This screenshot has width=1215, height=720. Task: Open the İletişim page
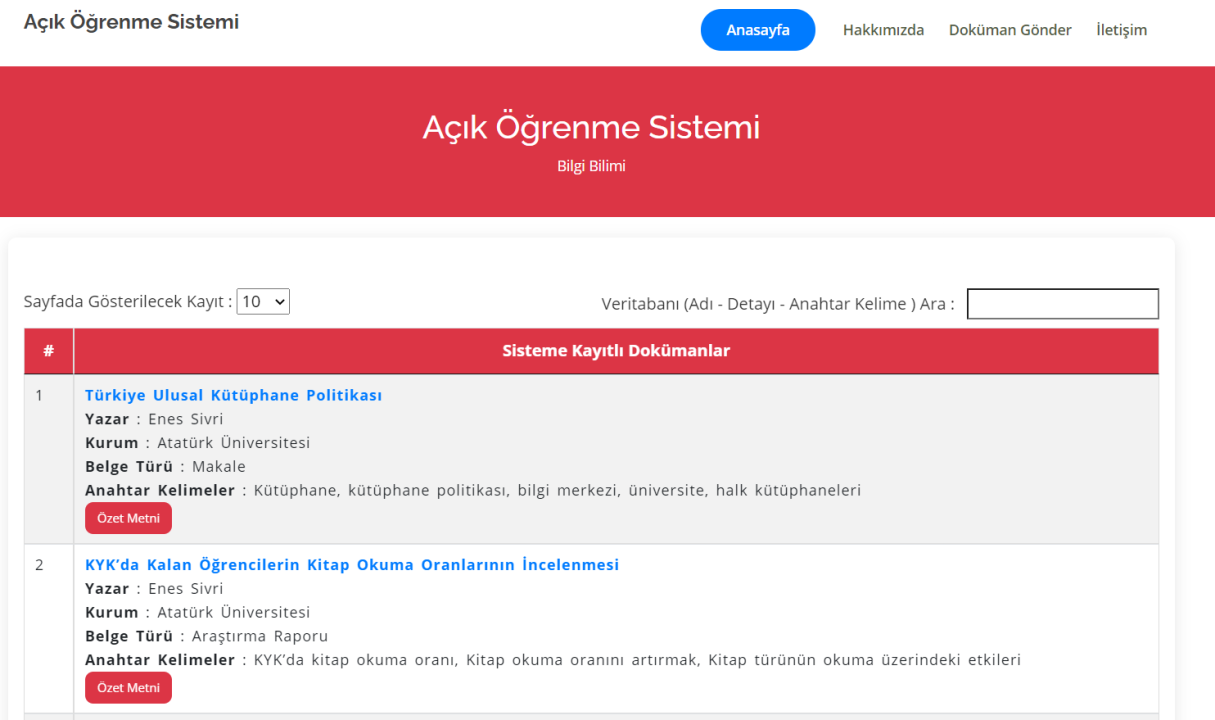click(1121, 30)
